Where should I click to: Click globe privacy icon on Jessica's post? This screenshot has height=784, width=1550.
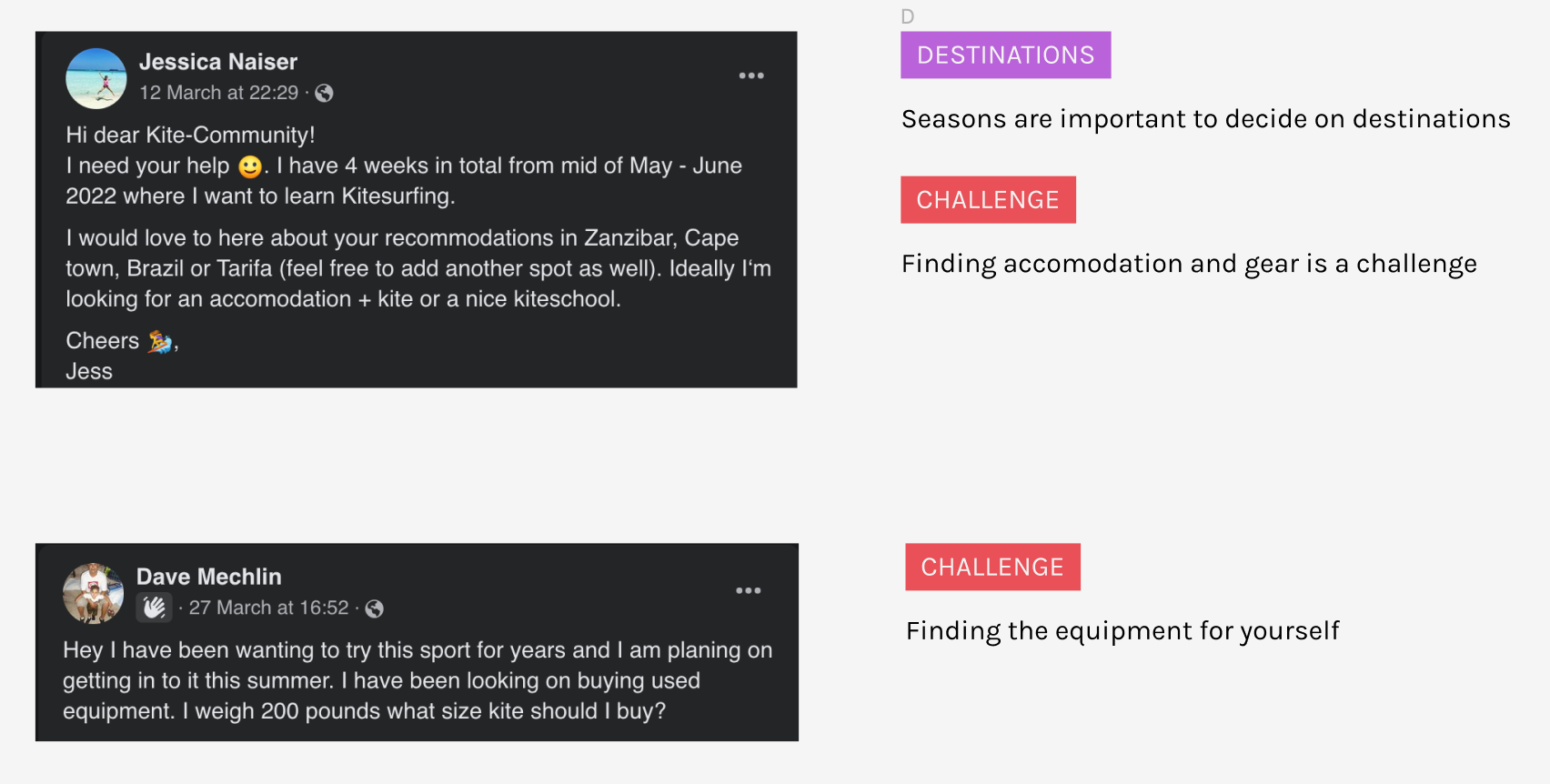(324, 93)
